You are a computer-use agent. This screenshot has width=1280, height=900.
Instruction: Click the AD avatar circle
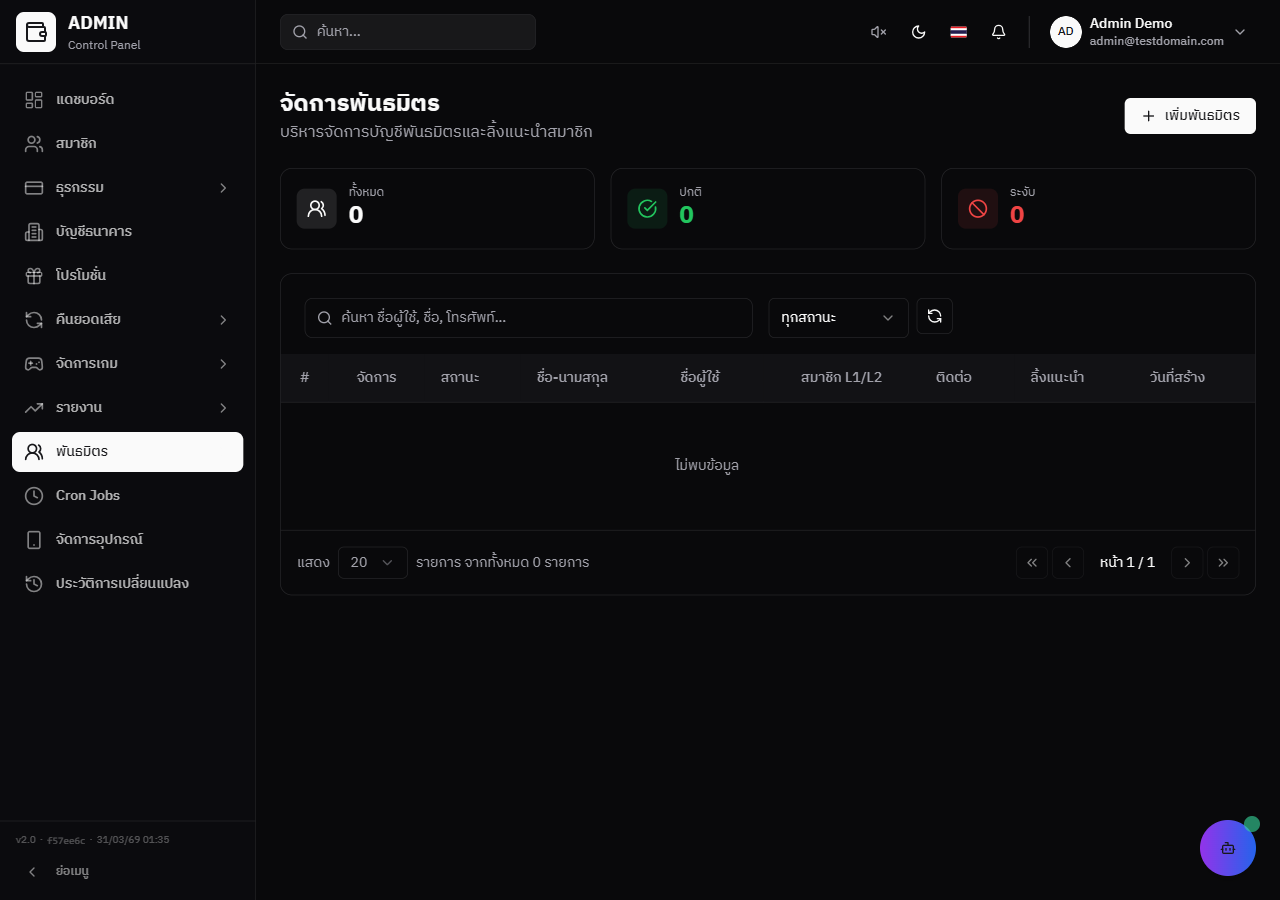tap(1066, 32)
